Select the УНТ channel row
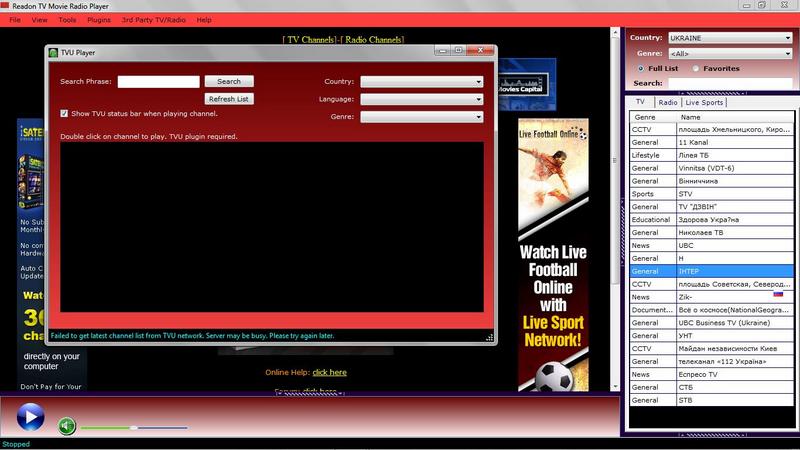This screenshot has width=800, height=450. pos(712,336)
